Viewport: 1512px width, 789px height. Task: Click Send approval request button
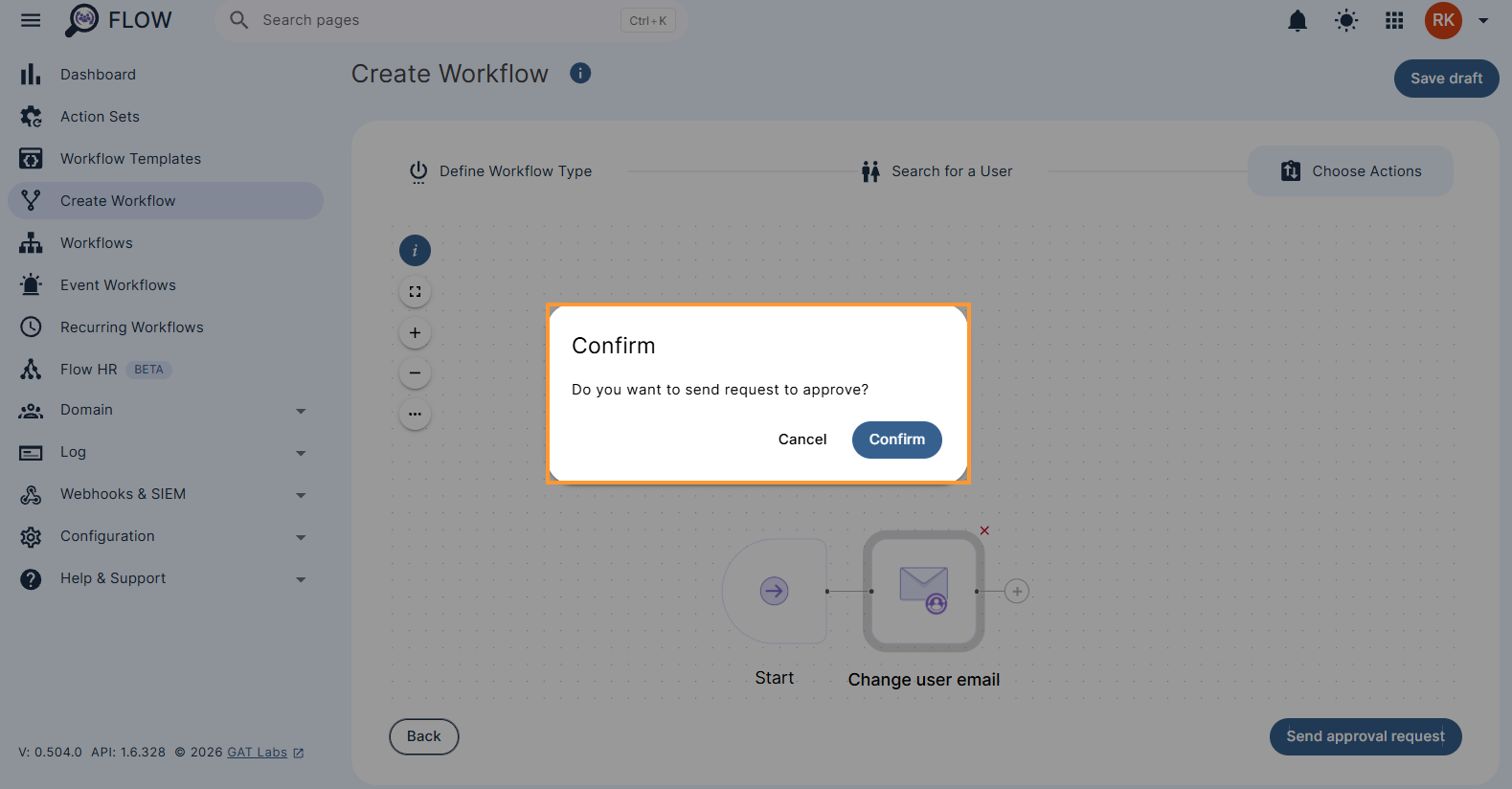pyautogui.click(x=1365, y=737)
